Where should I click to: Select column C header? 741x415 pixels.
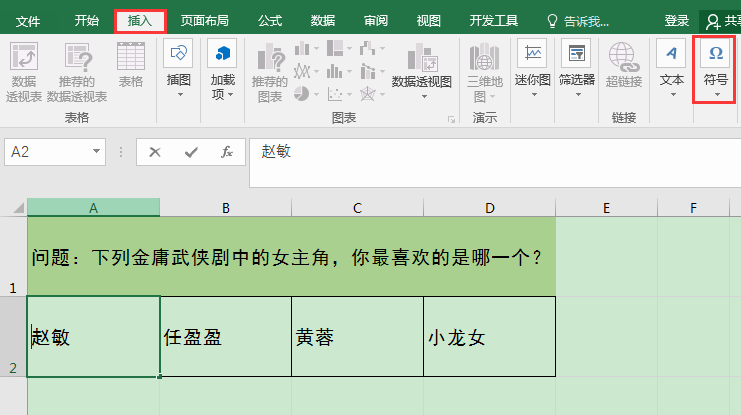point(357,208)
